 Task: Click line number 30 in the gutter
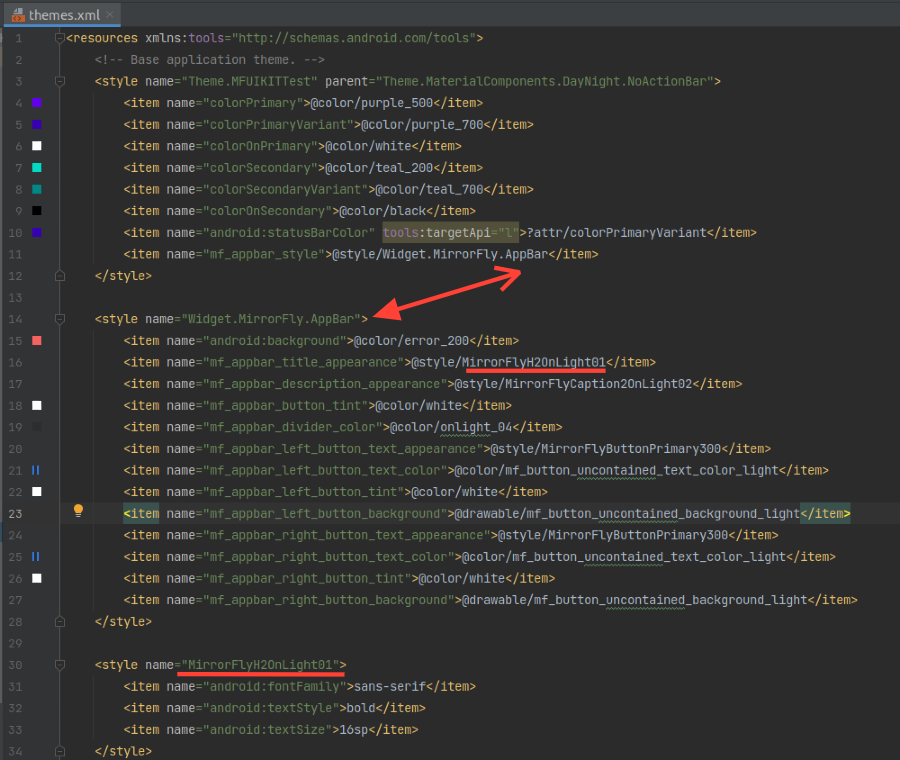pyautogui.click(x=15, y=665)
